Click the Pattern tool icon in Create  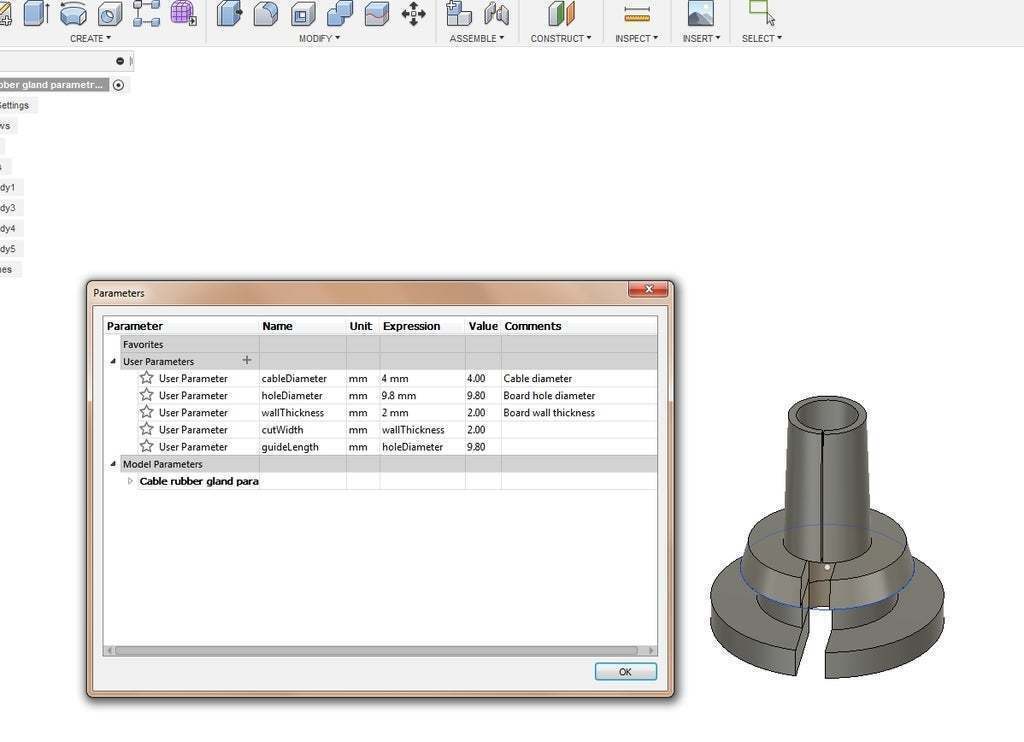(x=146, y=13)
